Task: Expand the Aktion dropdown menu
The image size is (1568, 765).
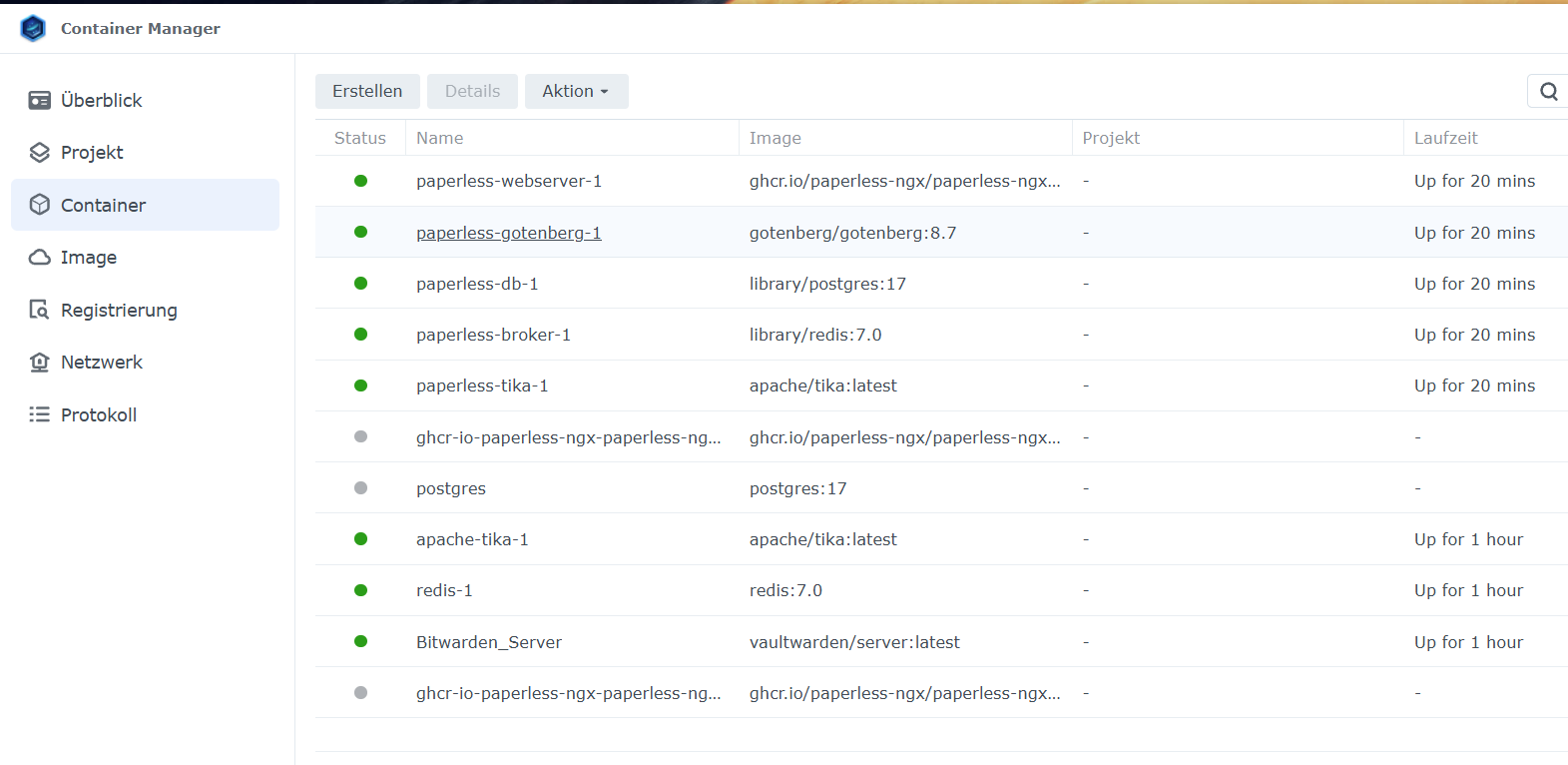Action: click(576, 91)
